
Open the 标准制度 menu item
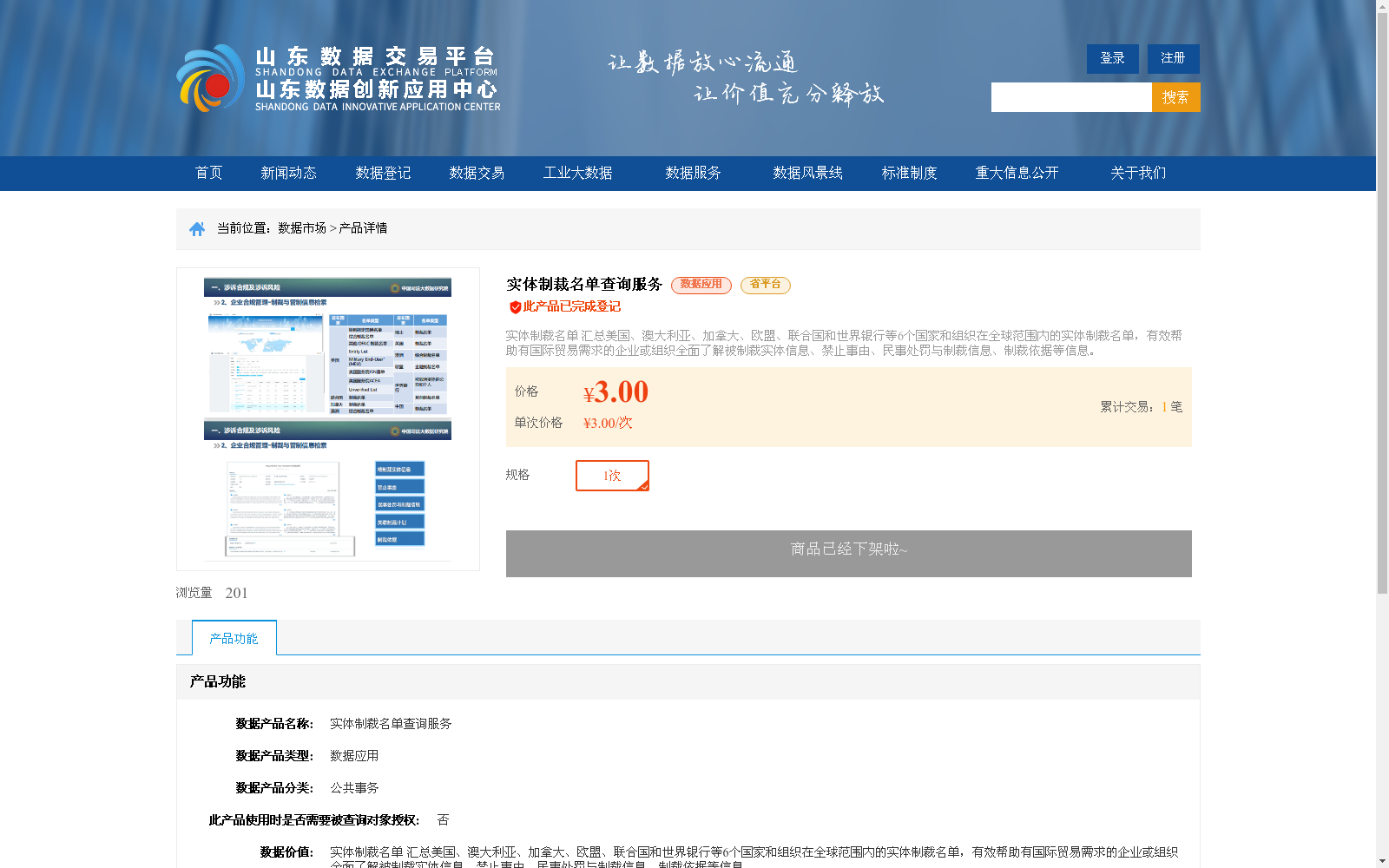(x=910, y=173)
